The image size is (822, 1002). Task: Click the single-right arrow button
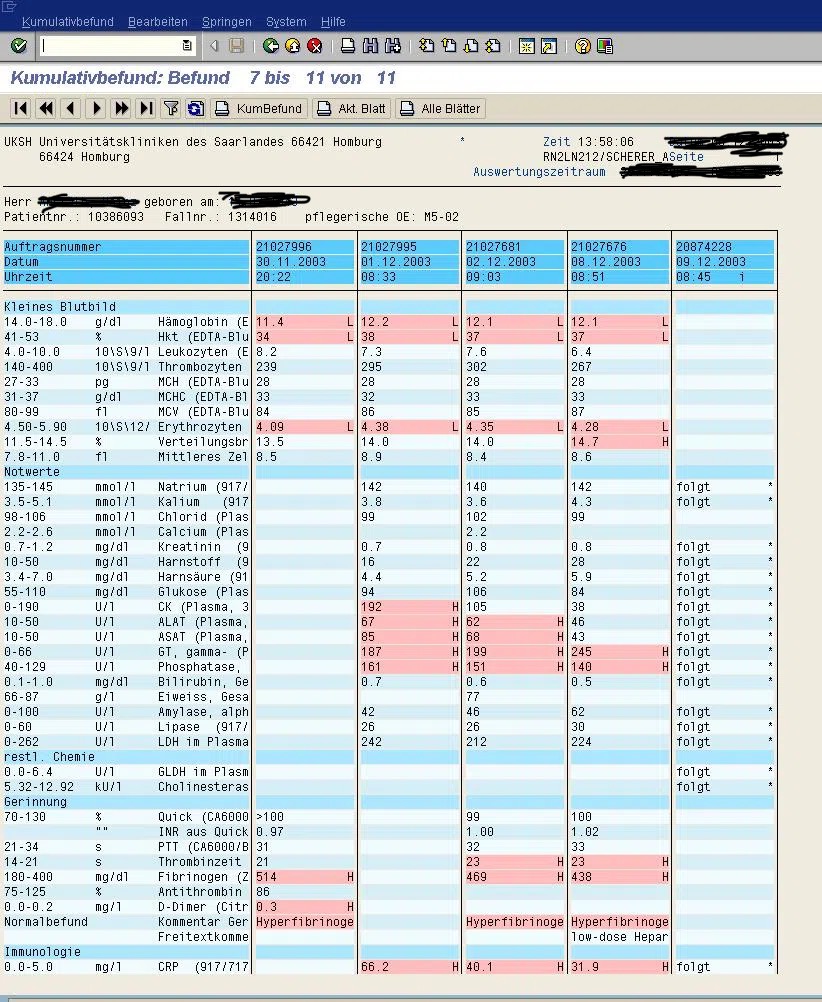point(96,109)
